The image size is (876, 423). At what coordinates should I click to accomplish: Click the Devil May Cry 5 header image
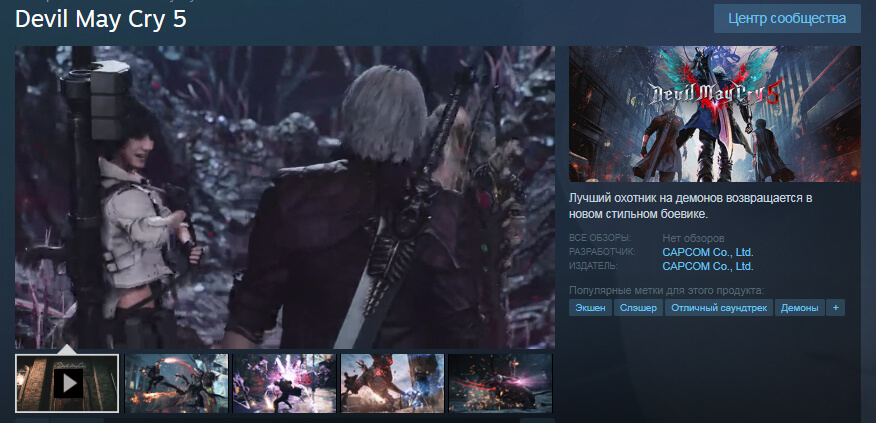point(715,114)
